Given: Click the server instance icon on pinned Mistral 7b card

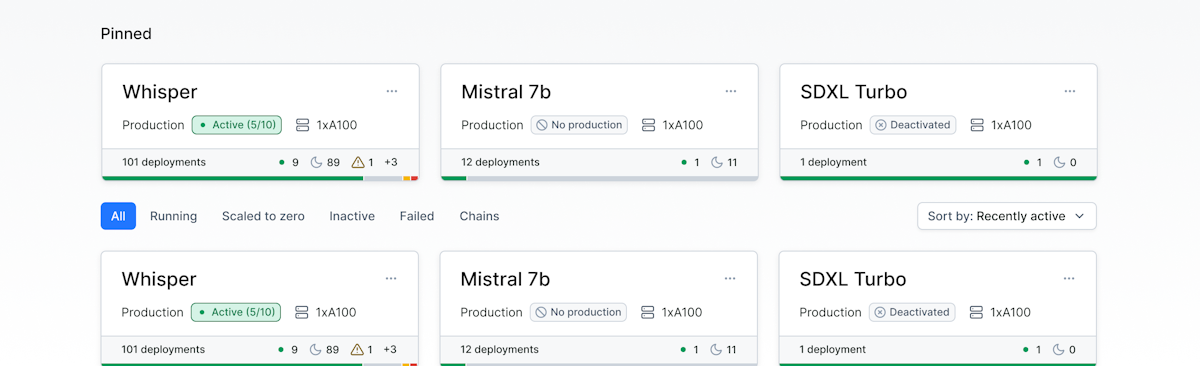Looking at the screenshot, I should (x=649, y=125).
